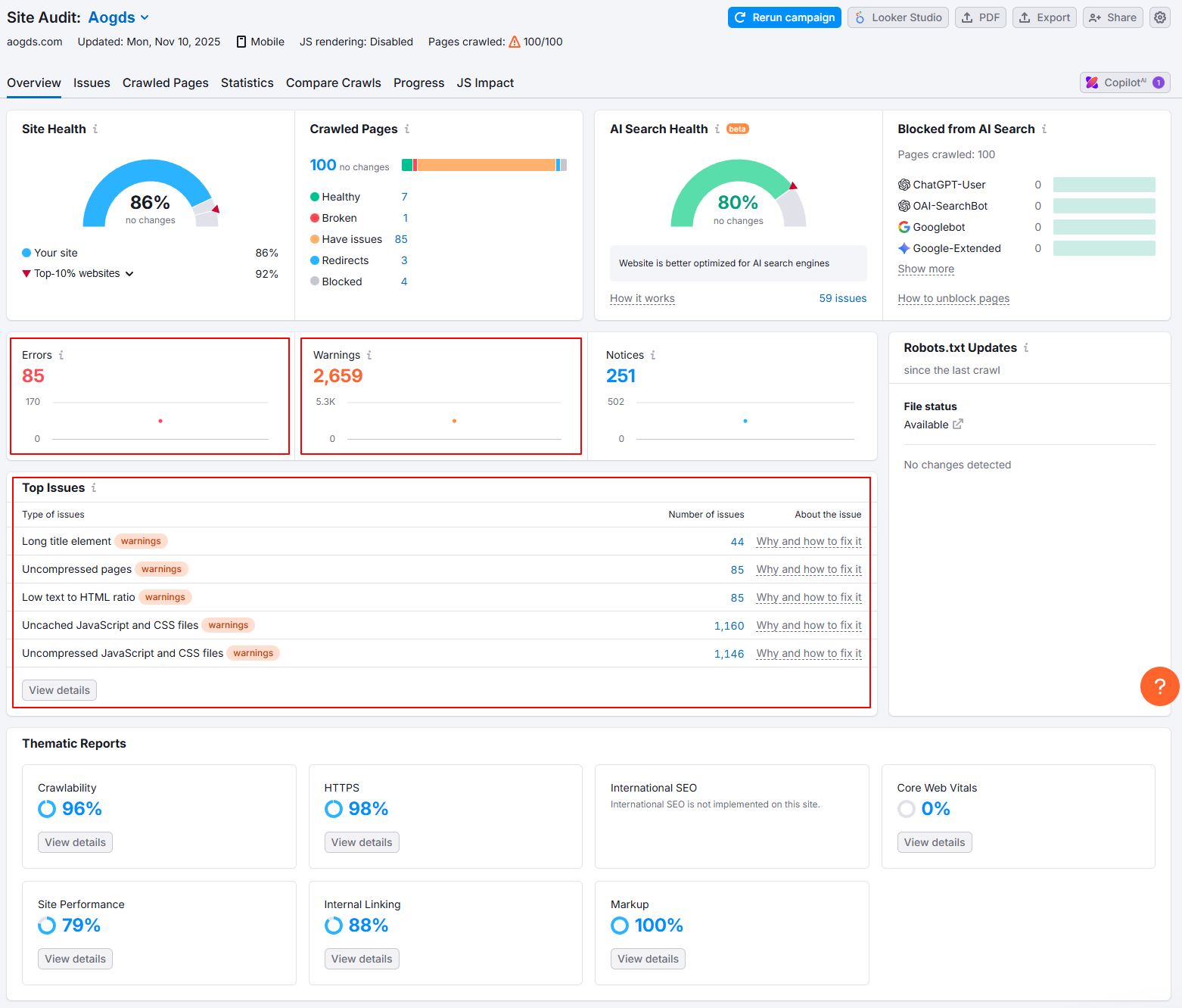Expand Show more AI bots list
Viewport: 1182px width, 1008px height.
click(925, 269)
